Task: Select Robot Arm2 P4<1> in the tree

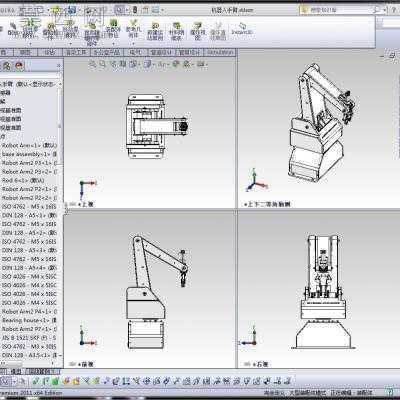Action: pos(29,311)
